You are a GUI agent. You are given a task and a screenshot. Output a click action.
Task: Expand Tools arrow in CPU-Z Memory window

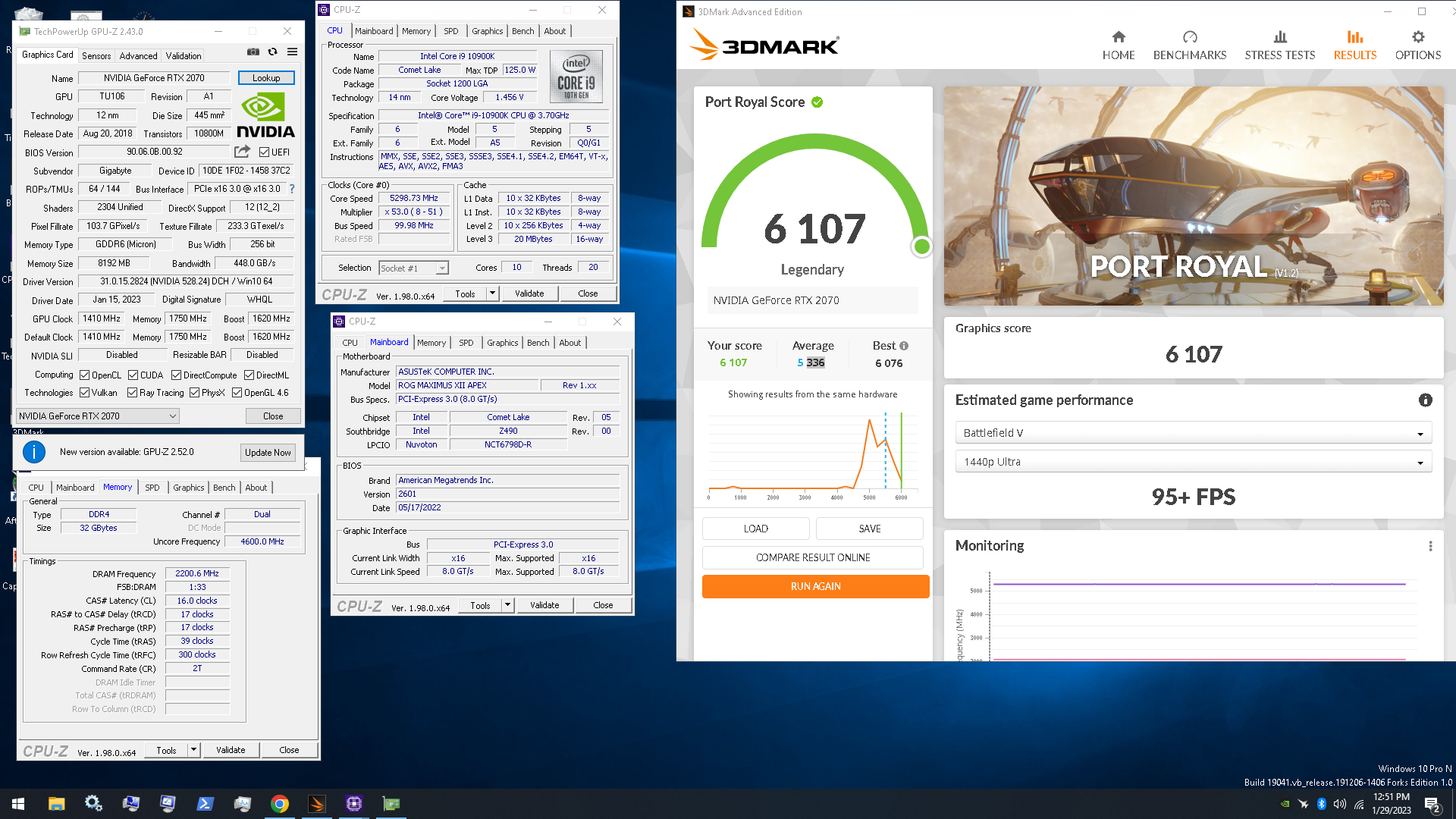tap(193, 750)
